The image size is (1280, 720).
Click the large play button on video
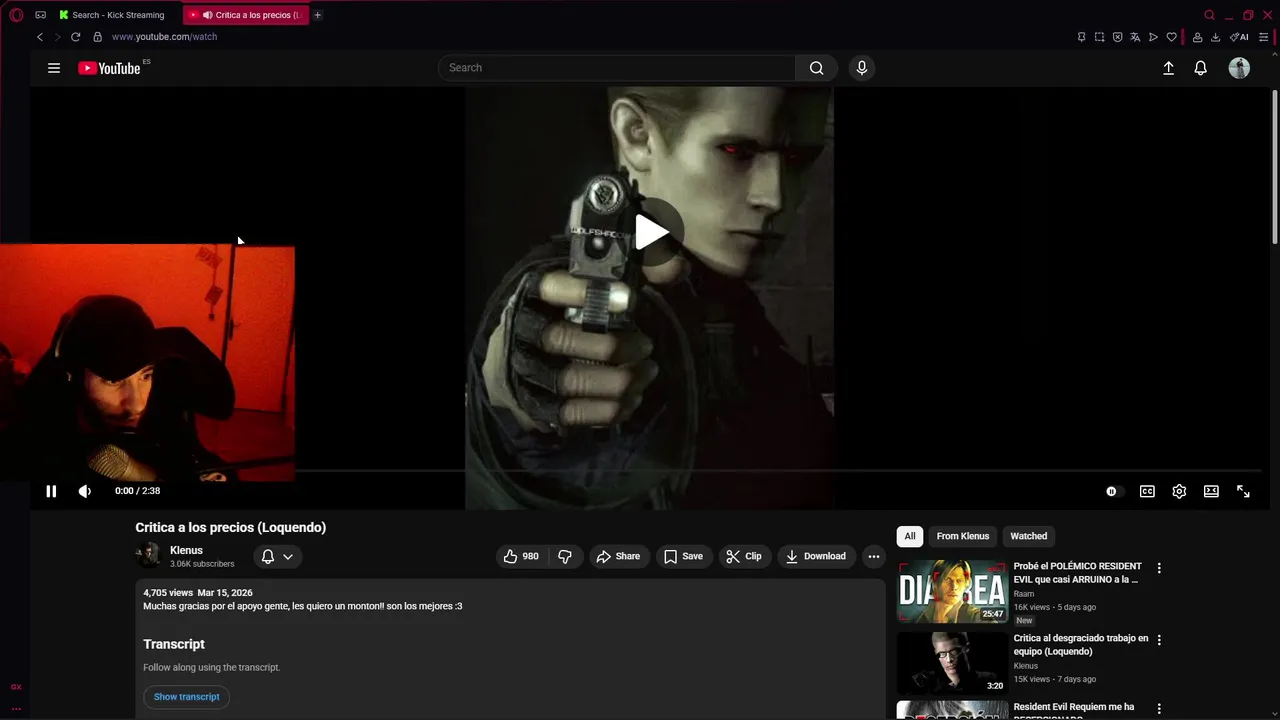(652, 232)
